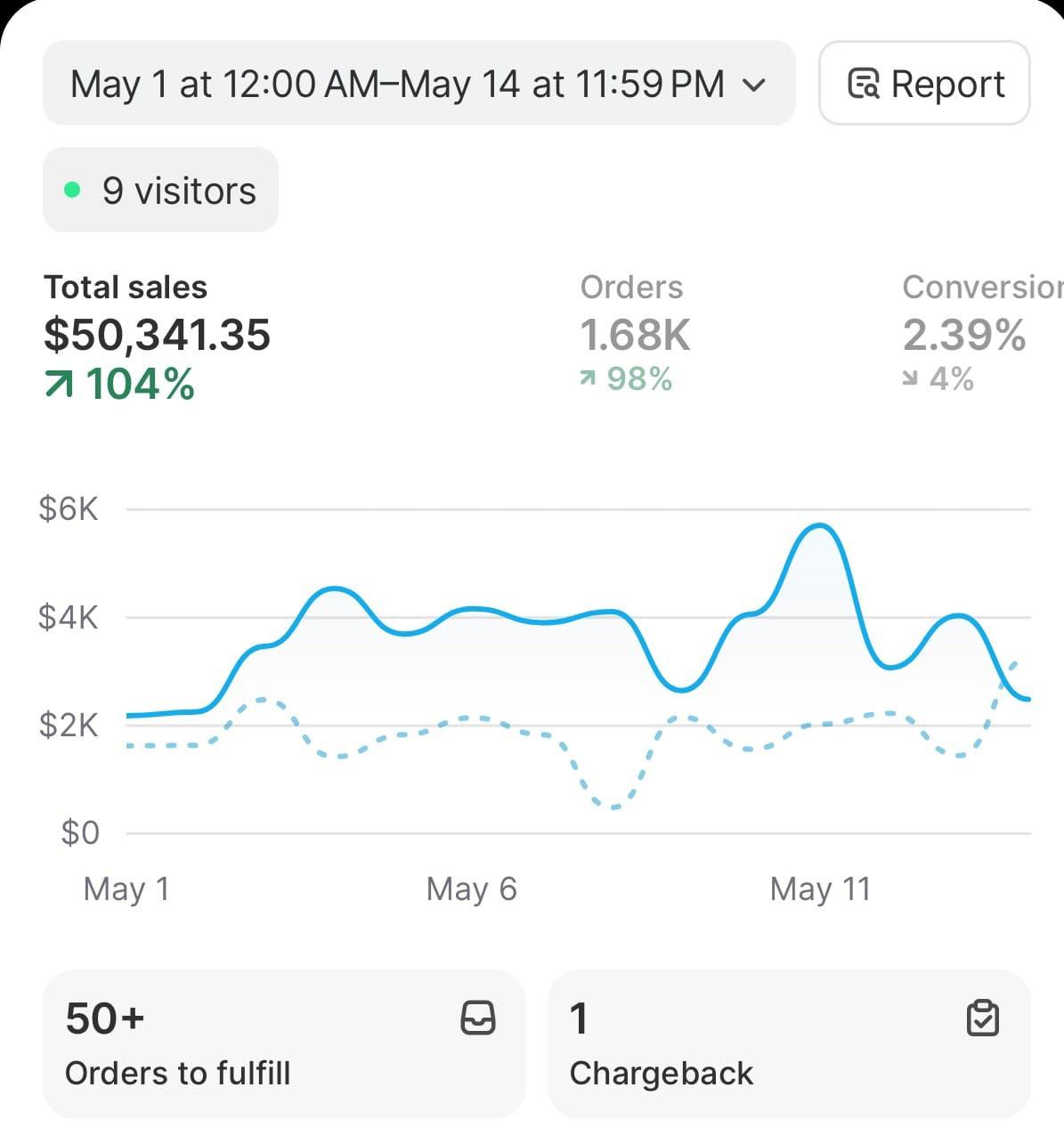Image resolution: width=1064 pixels, height=1136 pixels.
Task: Click the May 11 peak on sales chart
Action: pos(820,526)
